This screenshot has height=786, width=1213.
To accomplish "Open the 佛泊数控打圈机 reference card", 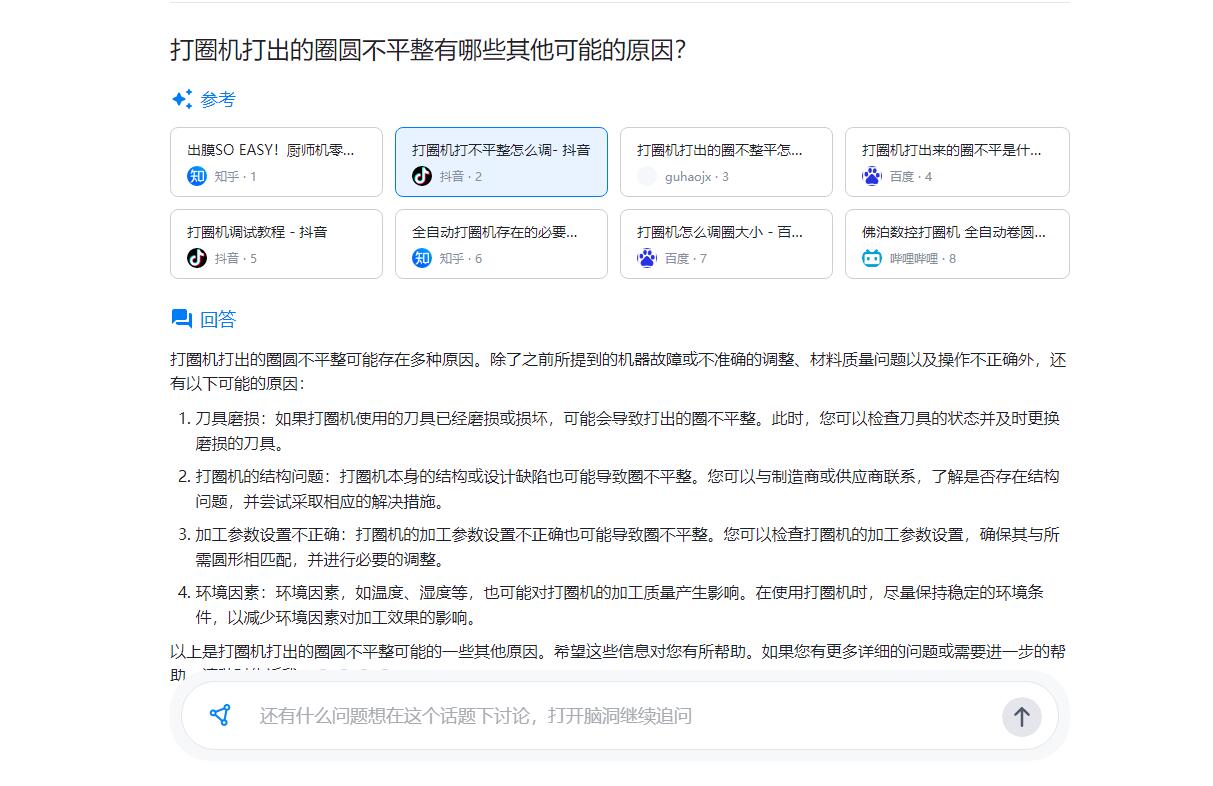I will coord(956,244).
